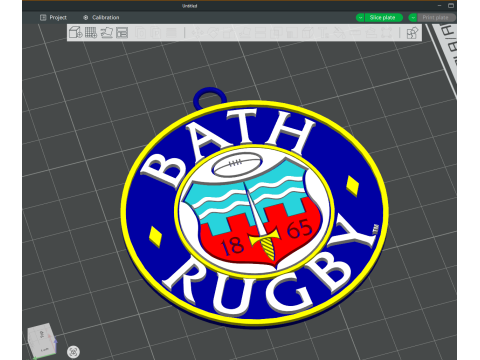Select the Rotate tool in toolbar
This screenshot has width=480, height=360.
(213, 32)
